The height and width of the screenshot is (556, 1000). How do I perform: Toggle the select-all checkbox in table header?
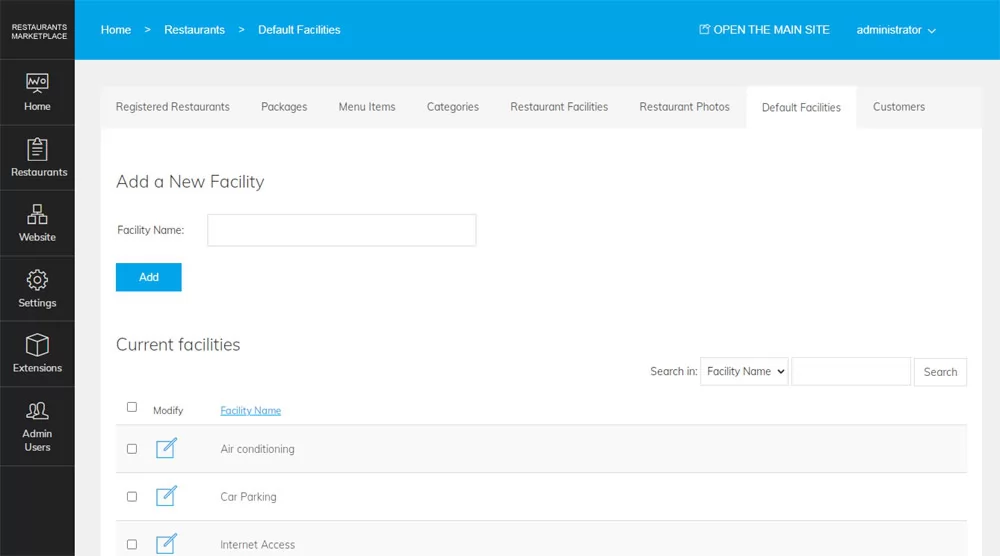click(132, 407)
